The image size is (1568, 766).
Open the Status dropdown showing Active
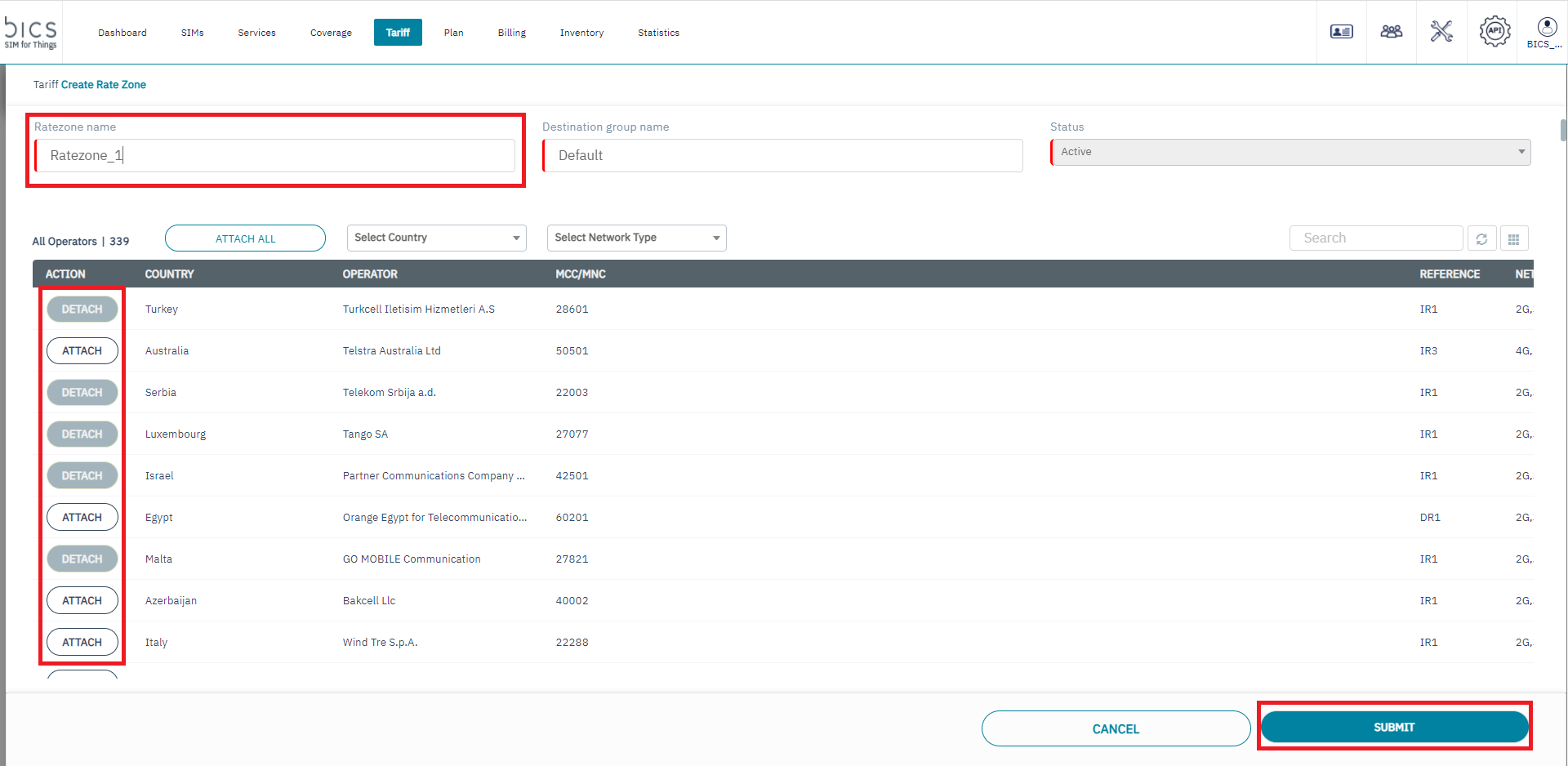point(1290,152)
